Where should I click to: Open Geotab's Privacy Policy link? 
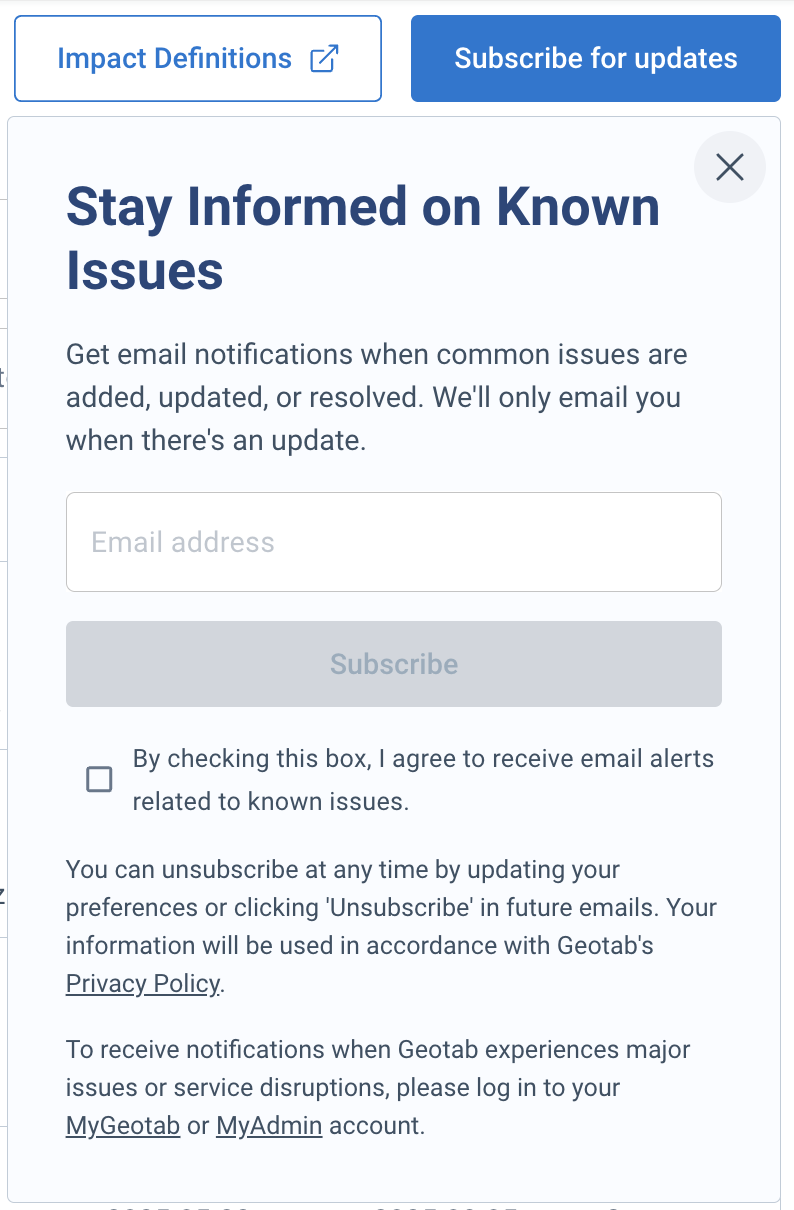[142, 983]
